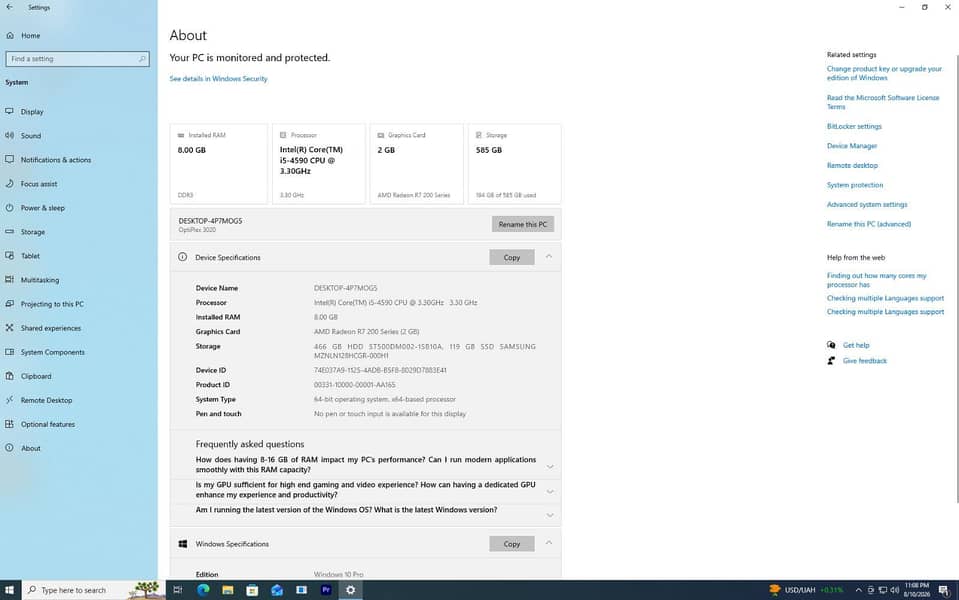Screen dimensions: 959x600
Task: Click the volume speaker tray icon
Action: coord(895,590)
